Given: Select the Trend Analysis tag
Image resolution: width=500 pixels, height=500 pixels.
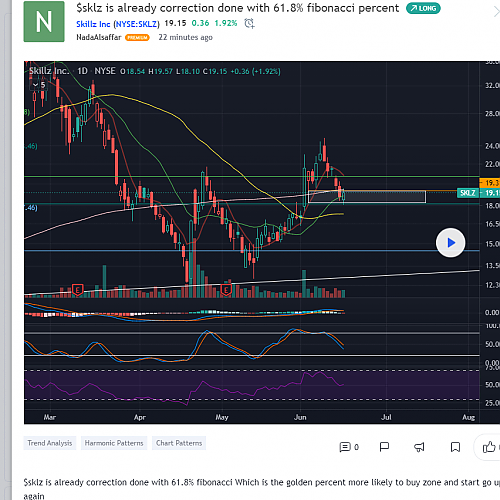Looking at the screenshot, I should [x=50, y=443].
